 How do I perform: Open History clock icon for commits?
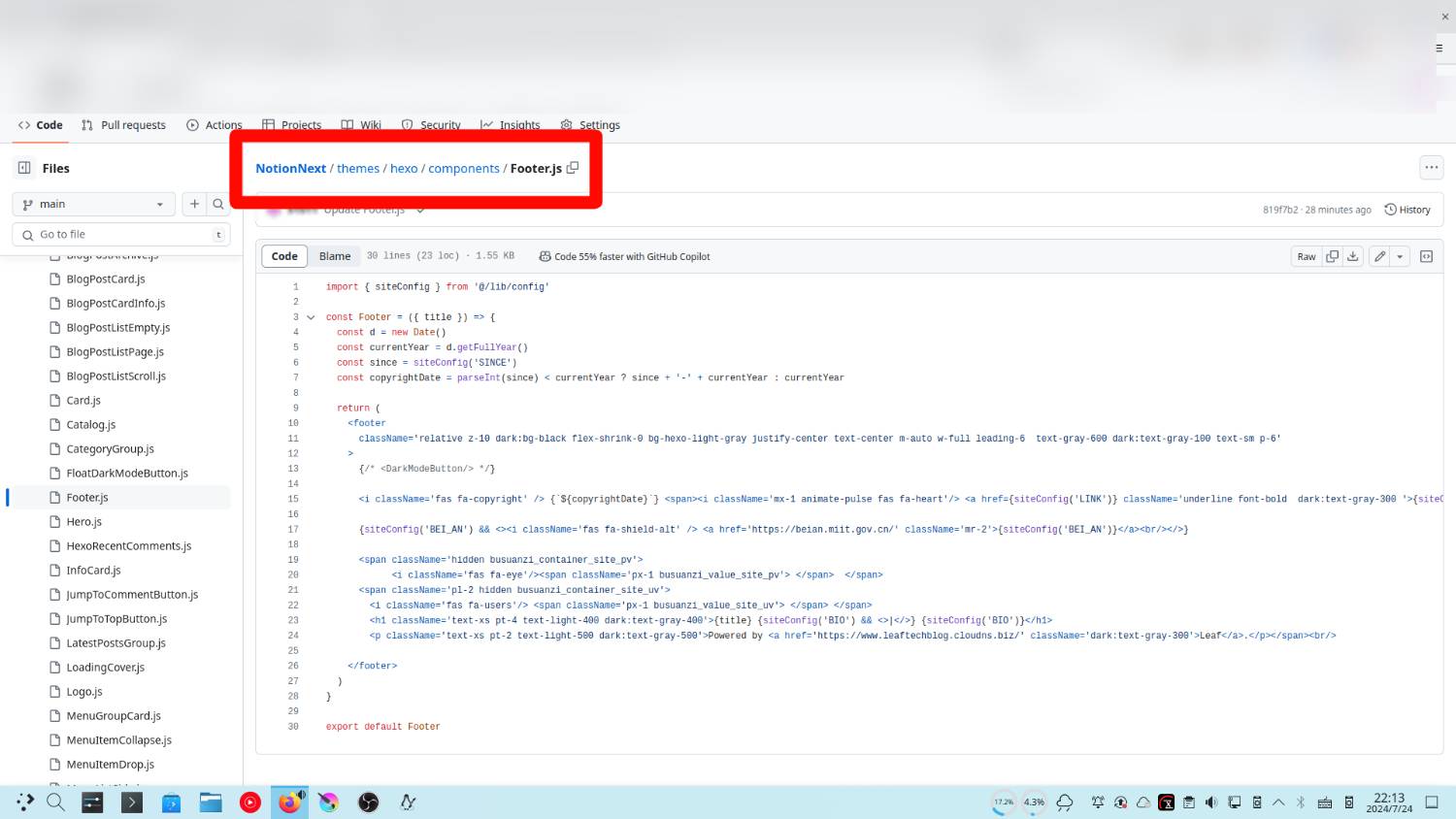click(1390, 210)
